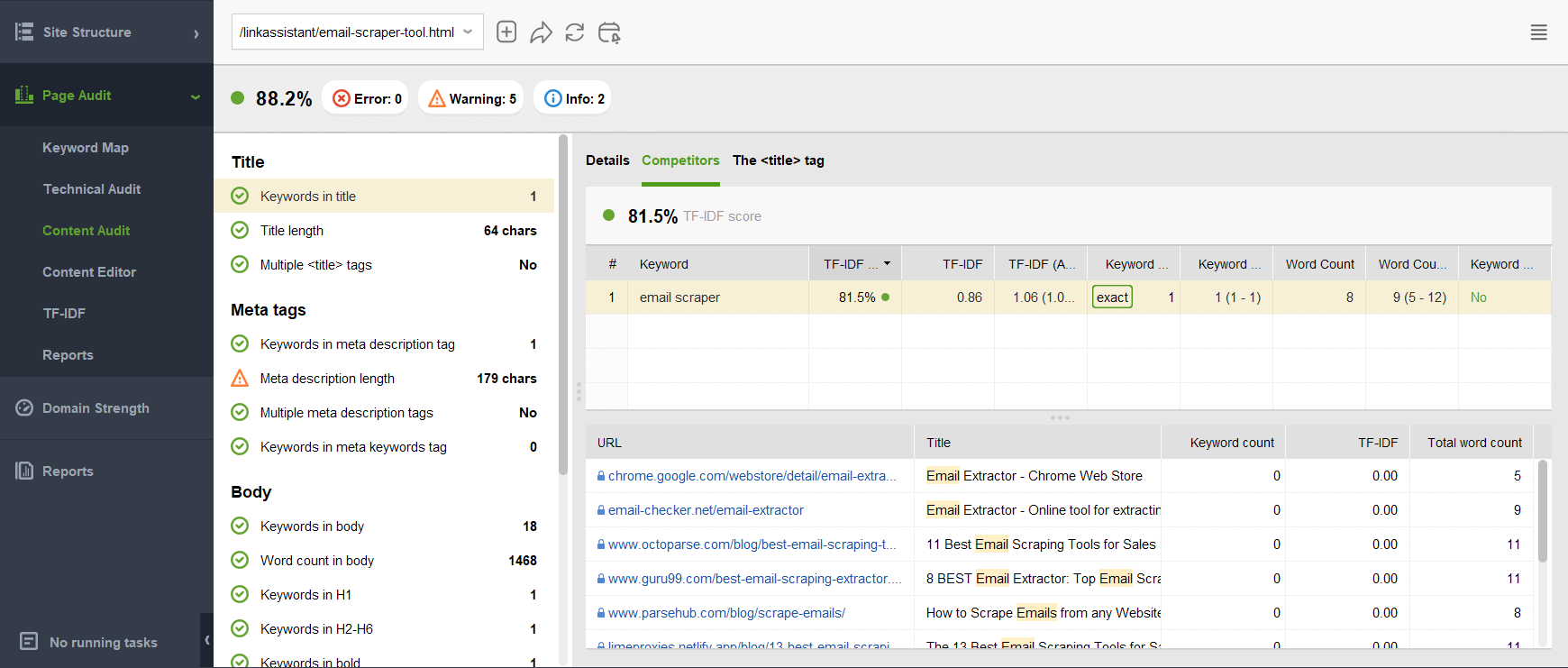The height and width of the screenshot is (668, 1568).
Task: Click the Page Audit sidebar icon
Action: (24, 95)
